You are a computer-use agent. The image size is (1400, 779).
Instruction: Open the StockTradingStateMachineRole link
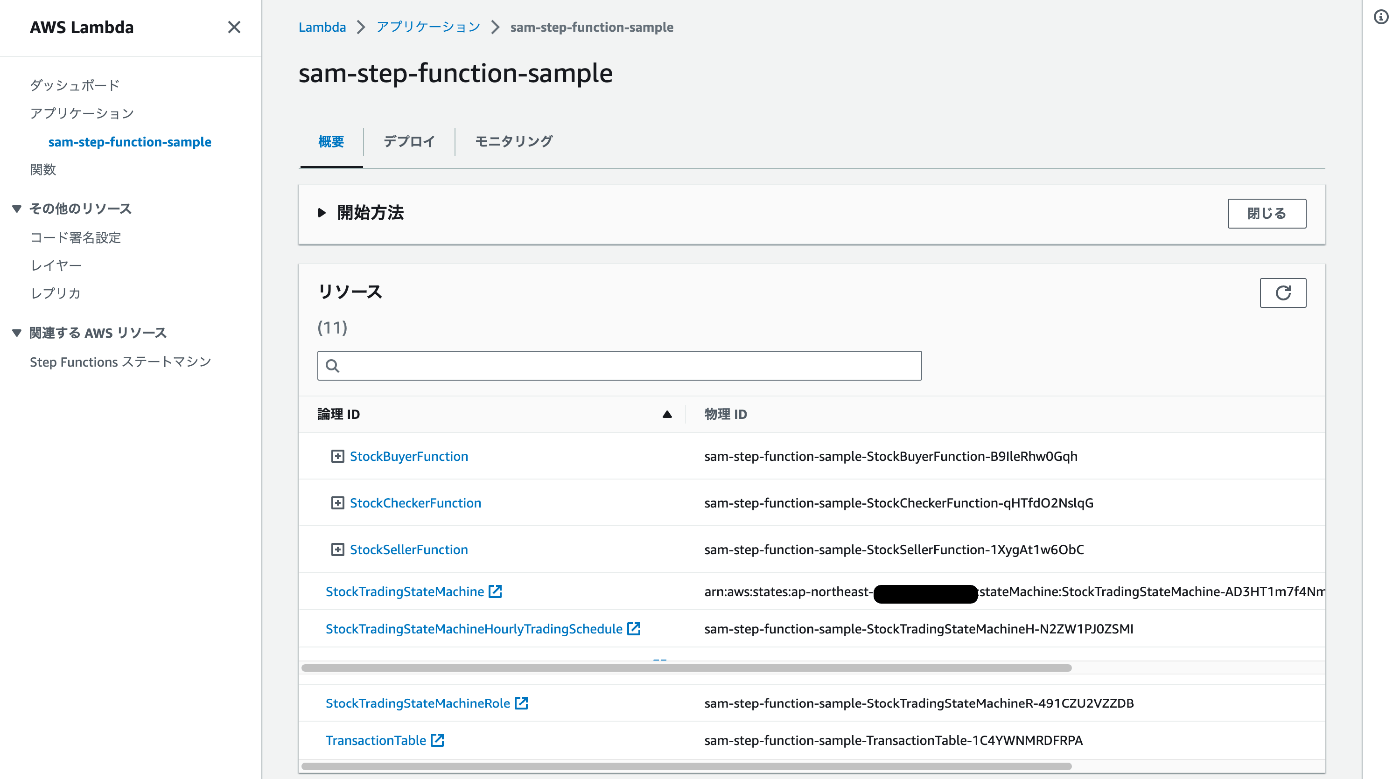[418, 703]
